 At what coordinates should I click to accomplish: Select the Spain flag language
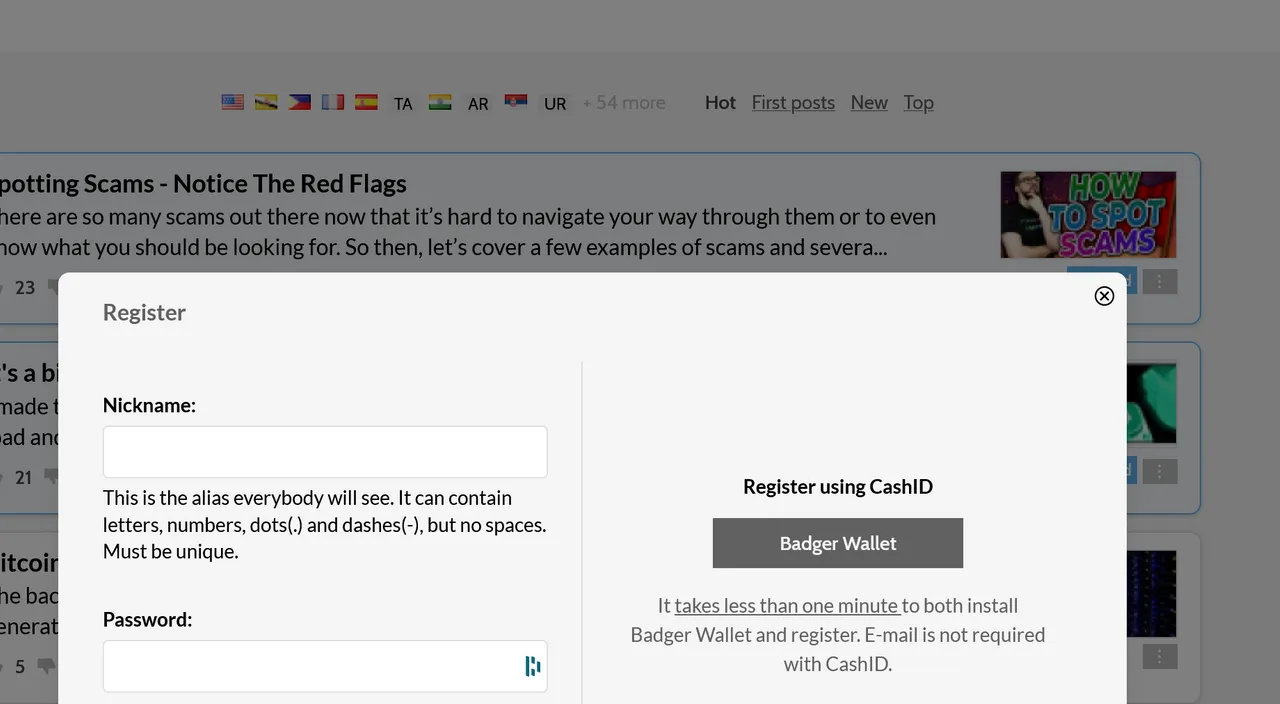[x=366, y=102]
